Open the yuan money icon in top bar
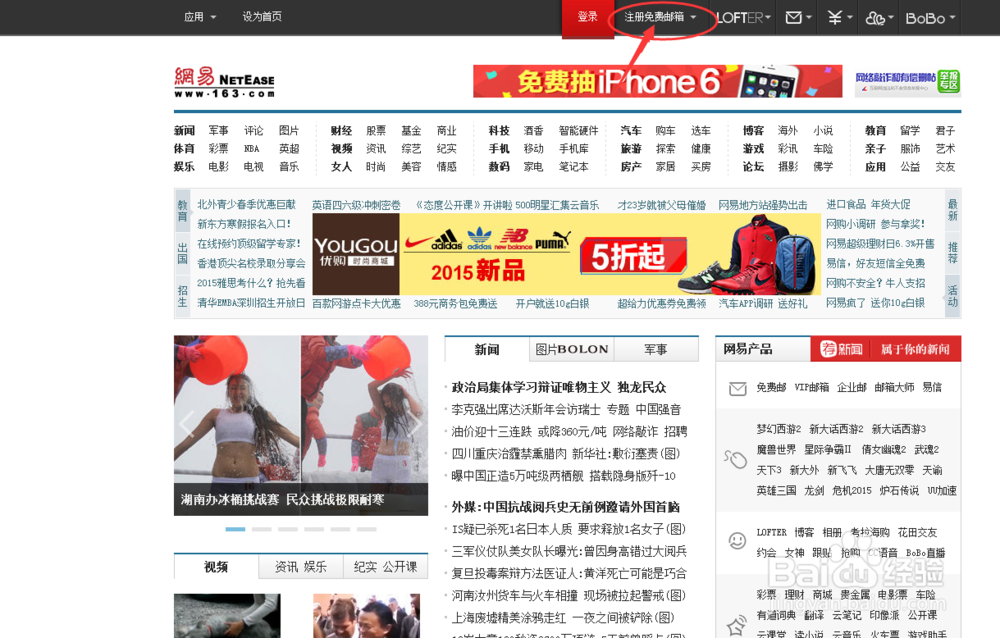Viewport: 1000px width, 638px height. [x=834, y=17]
